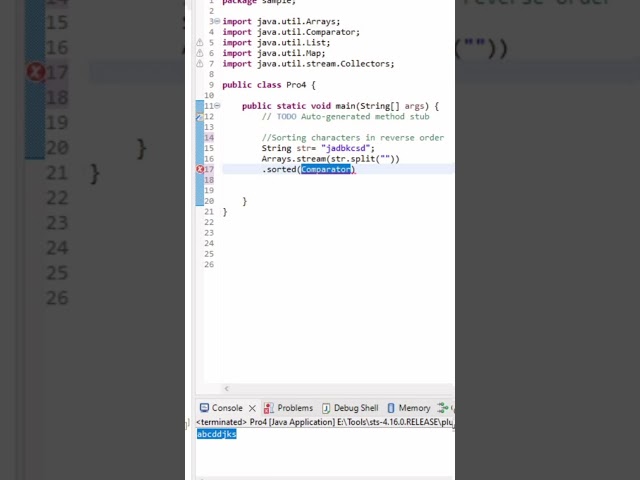Click the green icon after the Memory tab
The image size is (640, 480).
click(442, 407)
